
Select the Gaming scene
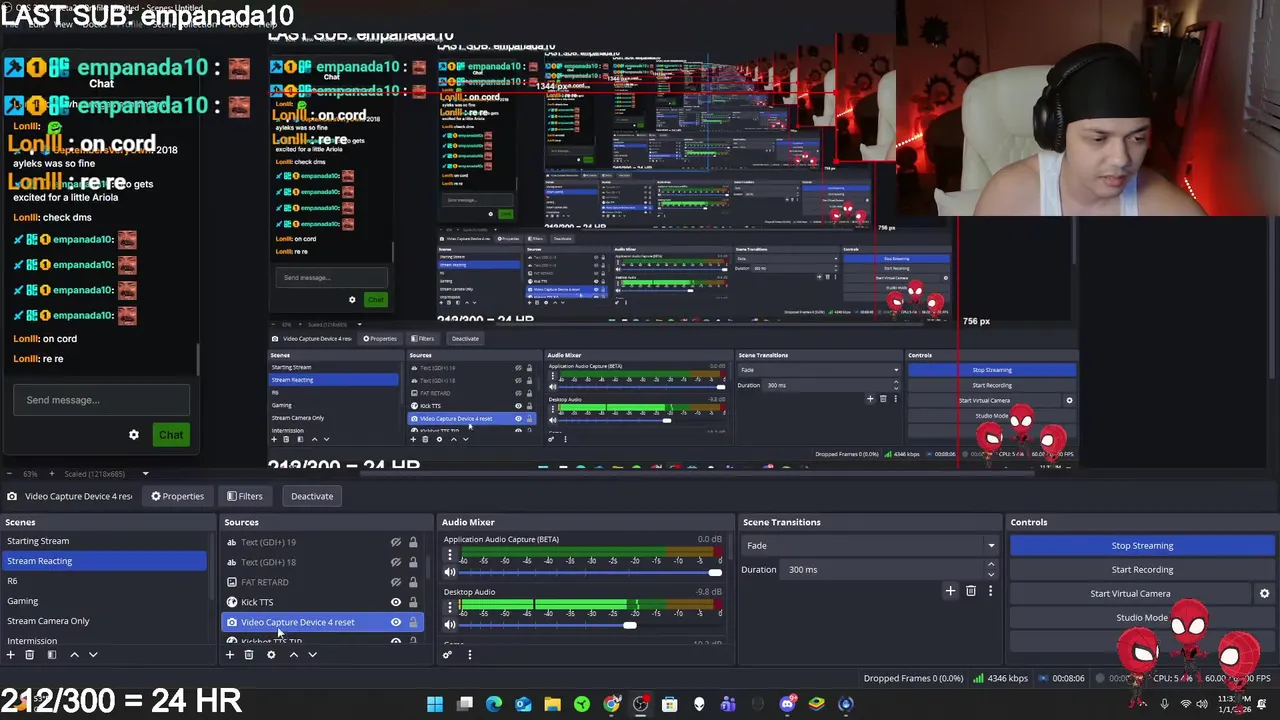coord(105,601)
